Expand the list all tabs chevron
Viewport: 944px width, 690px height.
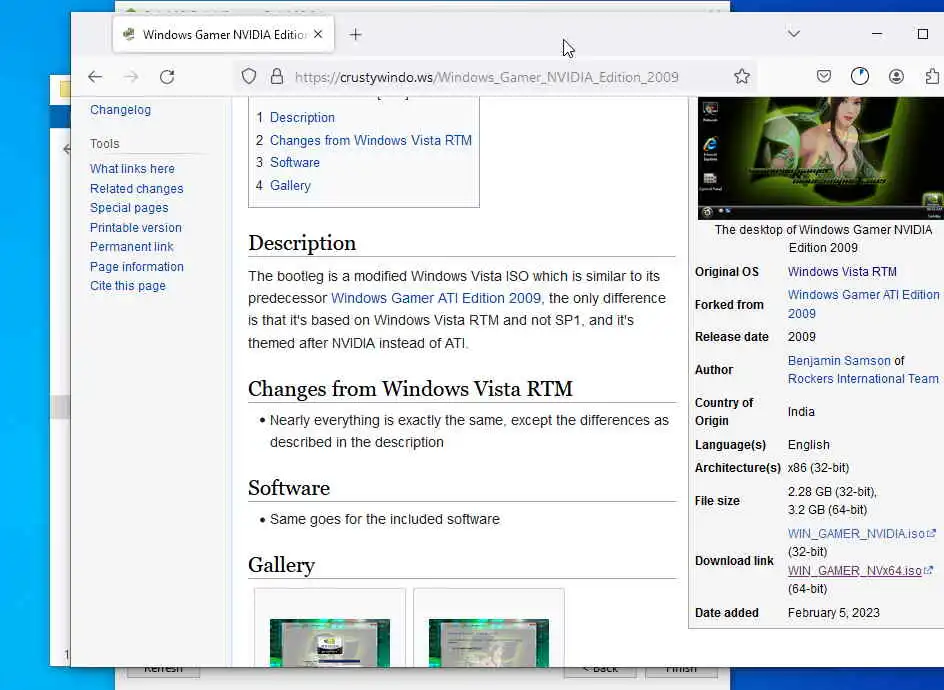[793, 34]
